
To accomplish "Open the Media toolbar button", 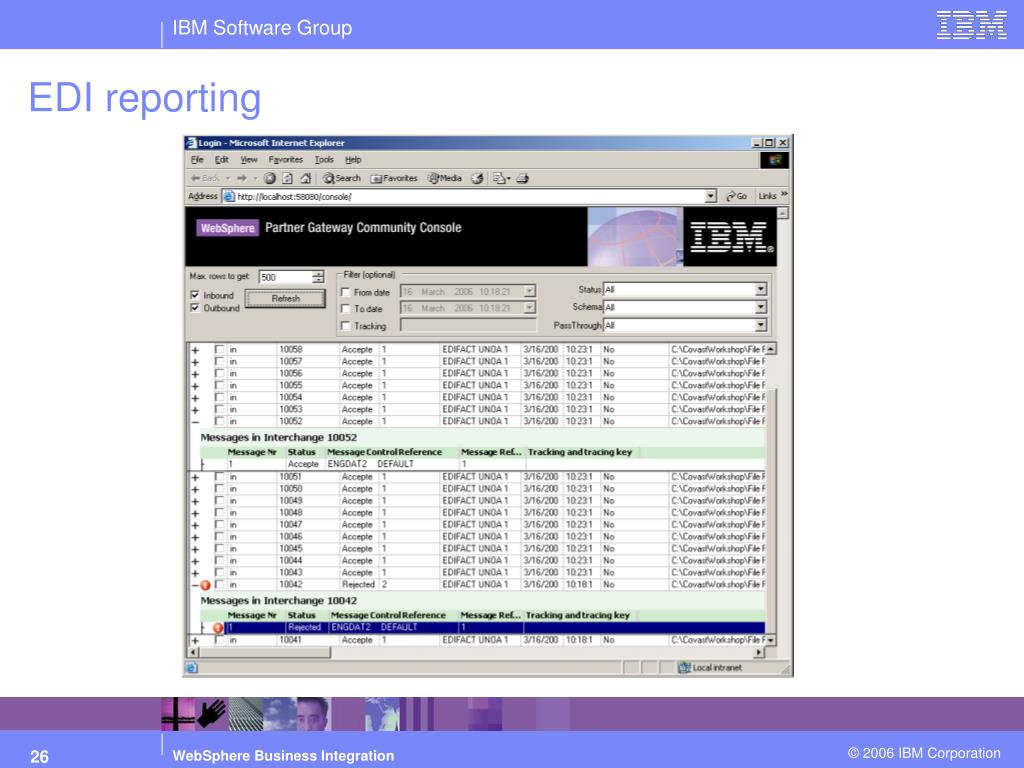I will [445, 178].
